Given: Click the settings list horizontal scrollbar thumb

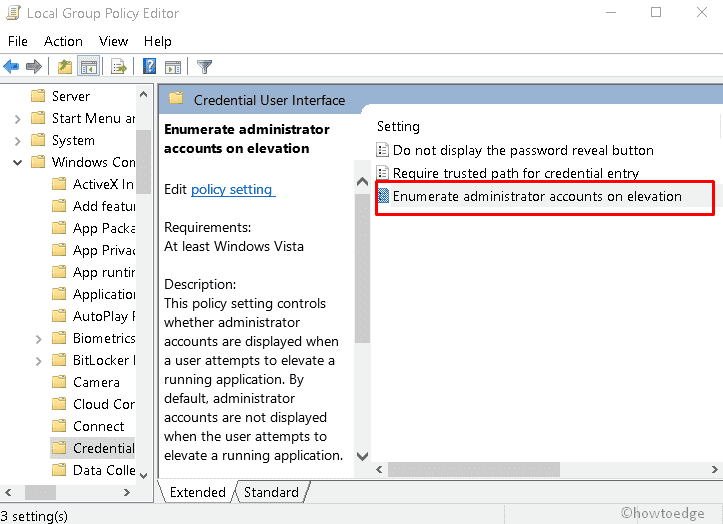Looking at the screenshot, I should (474, 470).
